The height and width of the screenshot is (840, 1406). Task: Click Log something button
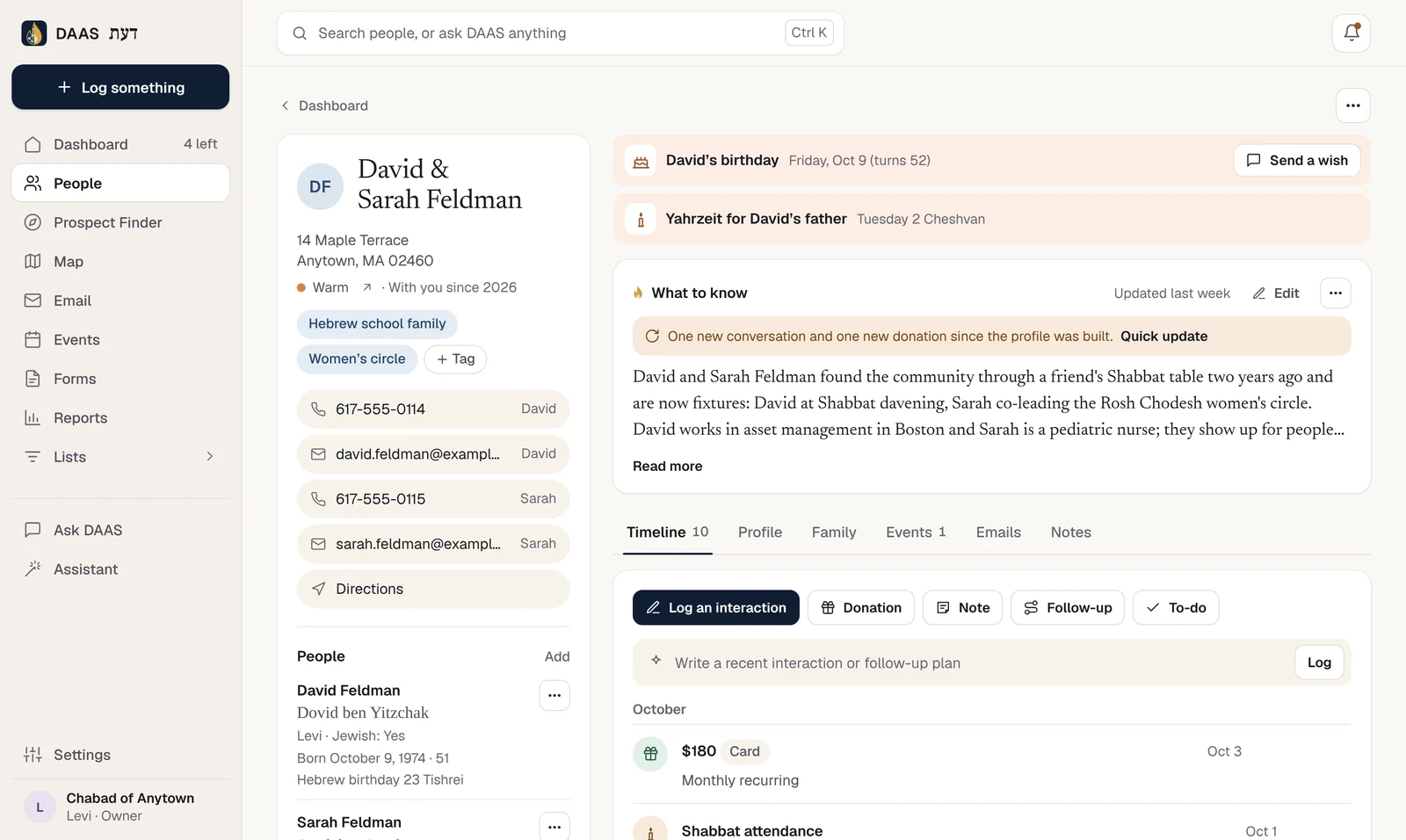[120, 87]
